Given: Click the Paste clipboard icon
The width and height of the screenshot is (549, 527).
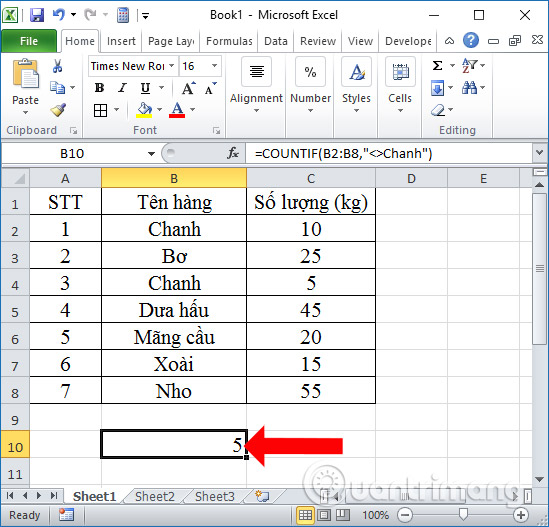Looking at the screenshot, I should (x=25, y=74).
